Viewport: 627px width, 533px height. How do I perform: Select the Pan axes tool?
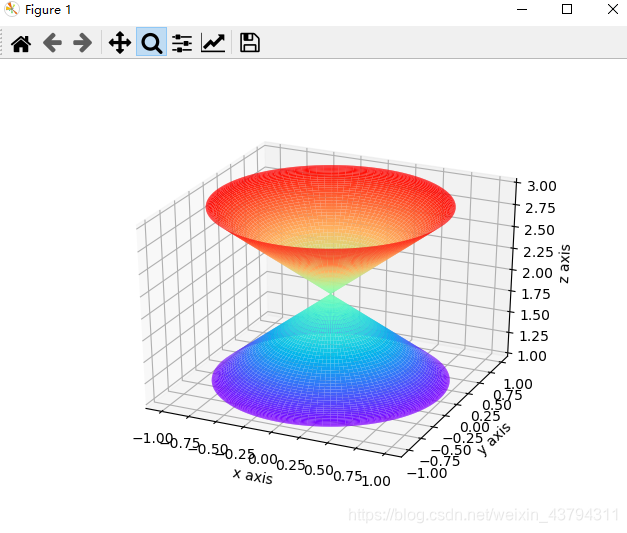120,43
